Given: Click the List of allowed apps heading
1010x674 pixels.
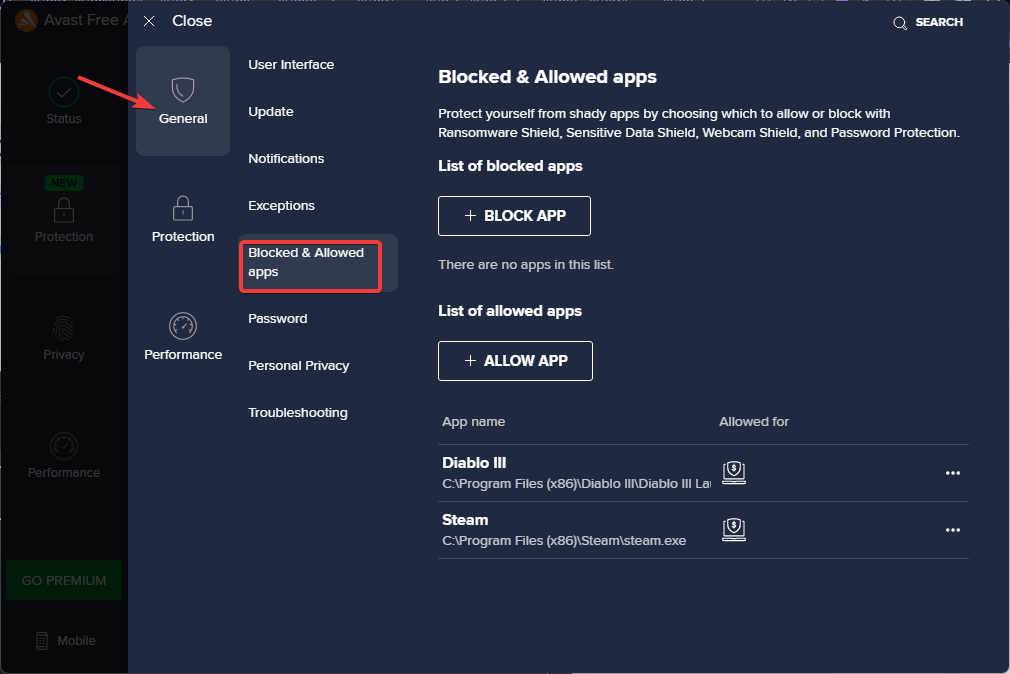Looking at the screenshot, I should [510, 311].
